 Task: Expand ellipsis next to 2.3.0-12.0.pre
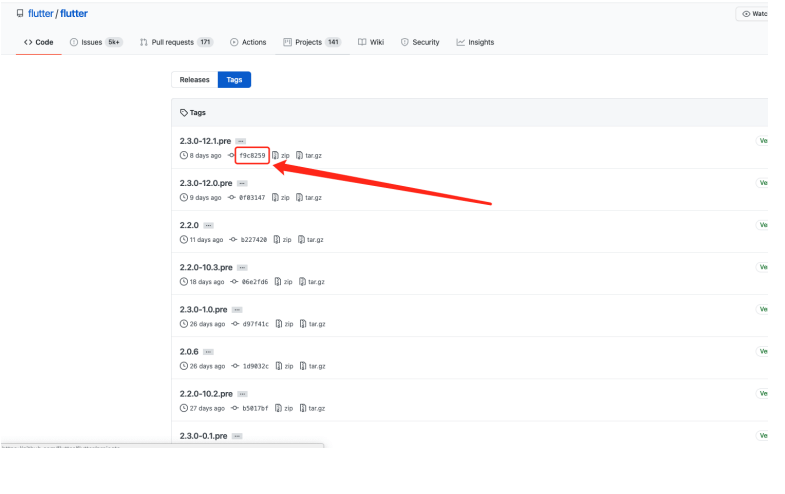[242, 183]
